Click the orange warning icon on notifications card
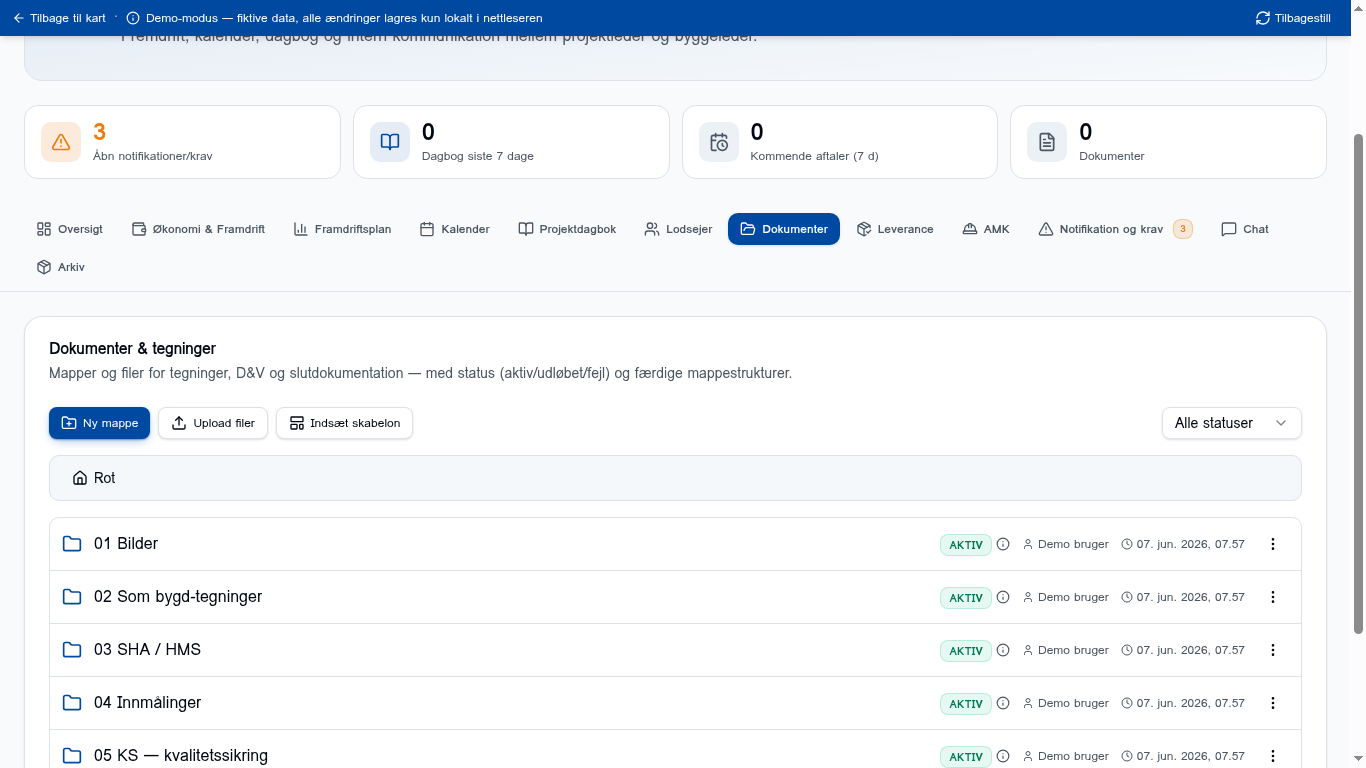This screenshot has height=768, width=1366. click(x=61, y=142)
